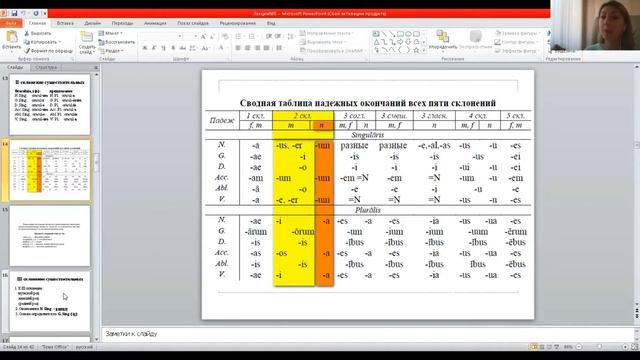The image size is (640, 360).
Task: Switch to the Дизайн ribbon tab
Action: pos(93,23)
